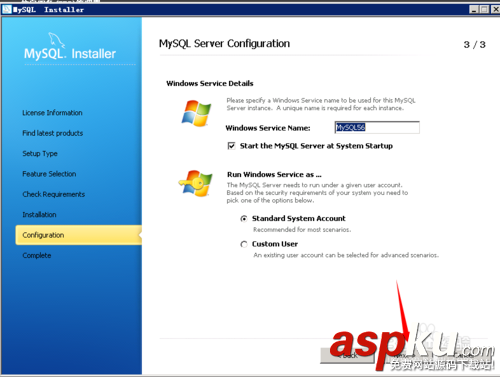Minimize the MySQL Installer window

click(474, 10)
